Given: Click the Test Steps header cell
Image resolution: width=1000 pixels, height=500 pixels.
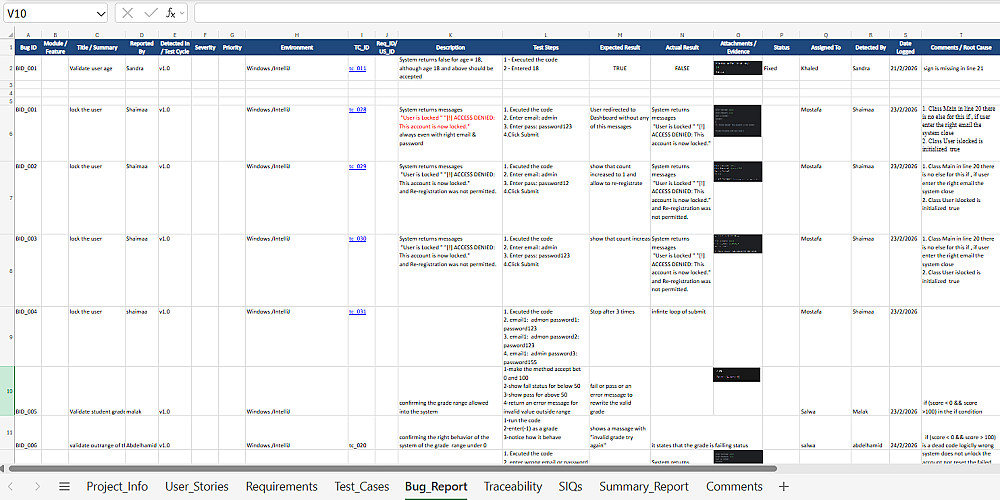Looking at the screenshot, I should pyautogui.click(x=546, y=47).
